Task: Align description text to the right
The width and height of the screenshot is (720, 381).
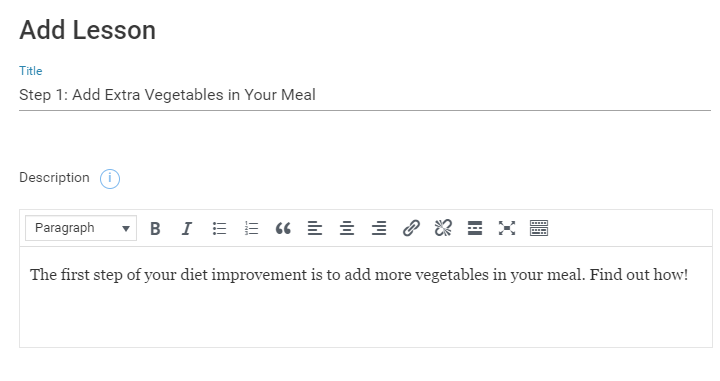Action: coord(379,228)
